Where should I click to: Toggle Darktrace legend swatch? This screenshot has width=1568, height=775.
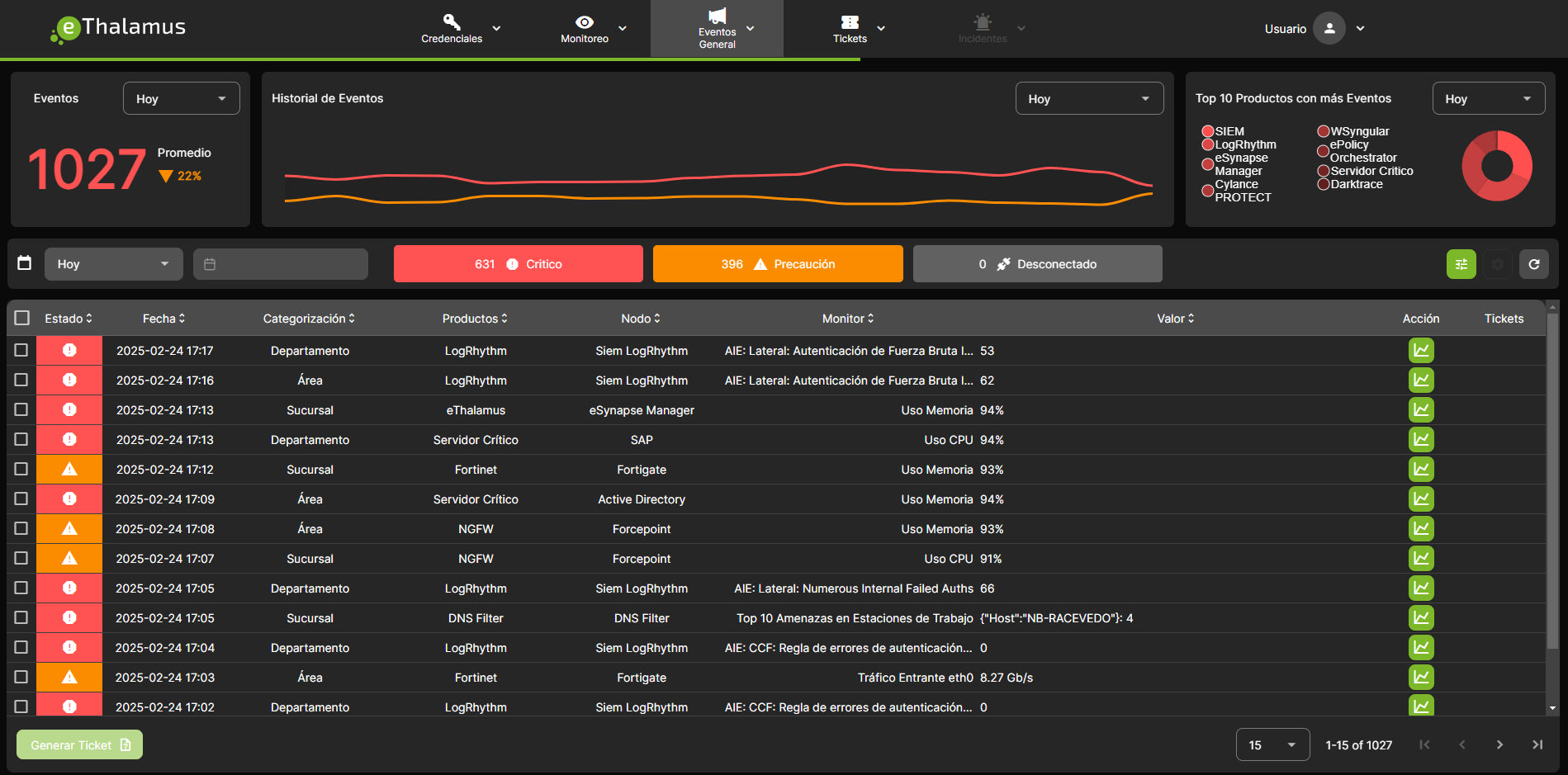click(x=1323, y=184)
